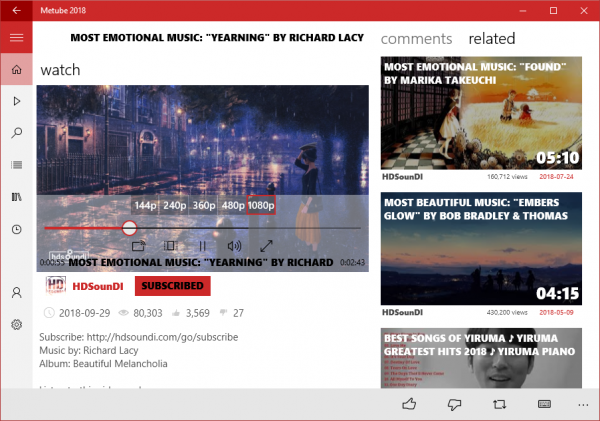
Task: Select 240p video quality
Action: pyautogui.click(x=174, y=205)
